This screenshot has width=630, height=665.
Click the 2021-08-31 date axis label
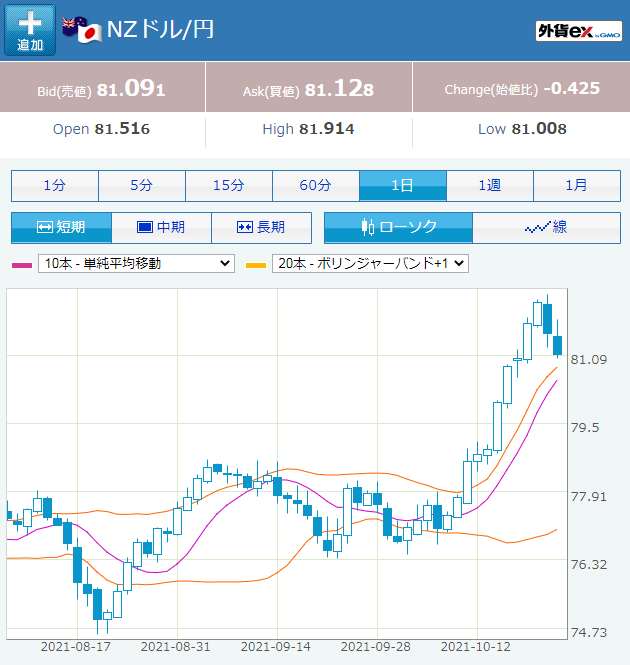pyautogui.click(x=176, y=647)
